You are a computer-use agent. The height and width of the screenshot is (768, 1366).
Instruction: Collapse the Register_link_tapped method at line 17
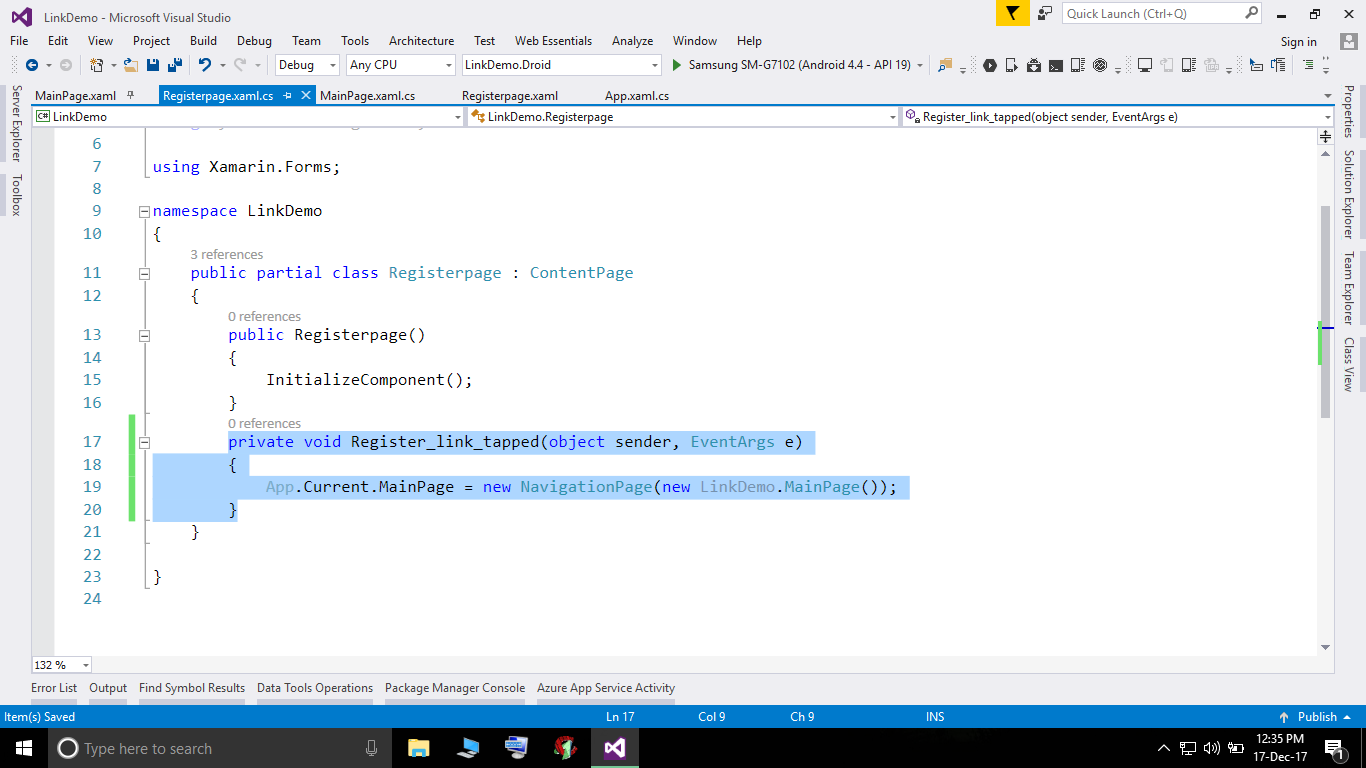point(145,441)
